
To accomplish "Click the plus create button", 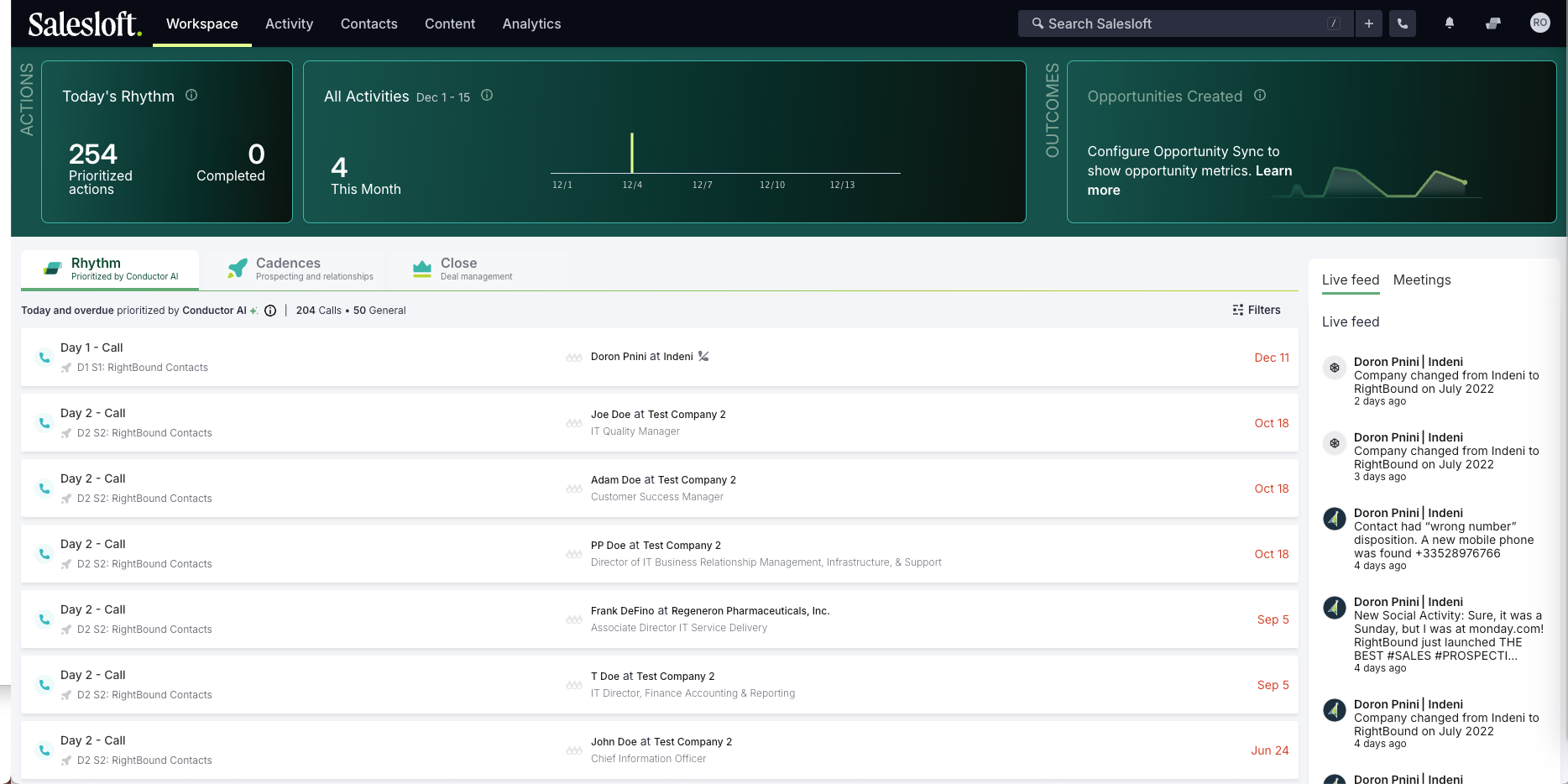I will (x=1369, y=24).
